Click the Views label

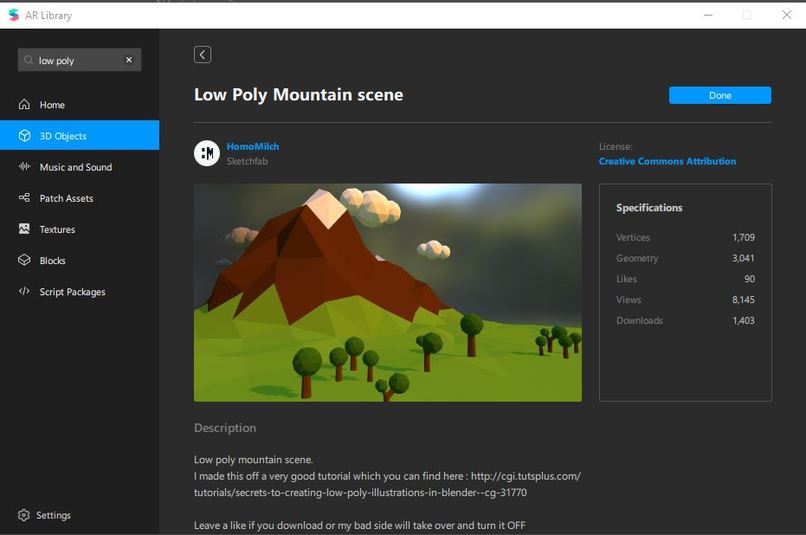(629, 300)
